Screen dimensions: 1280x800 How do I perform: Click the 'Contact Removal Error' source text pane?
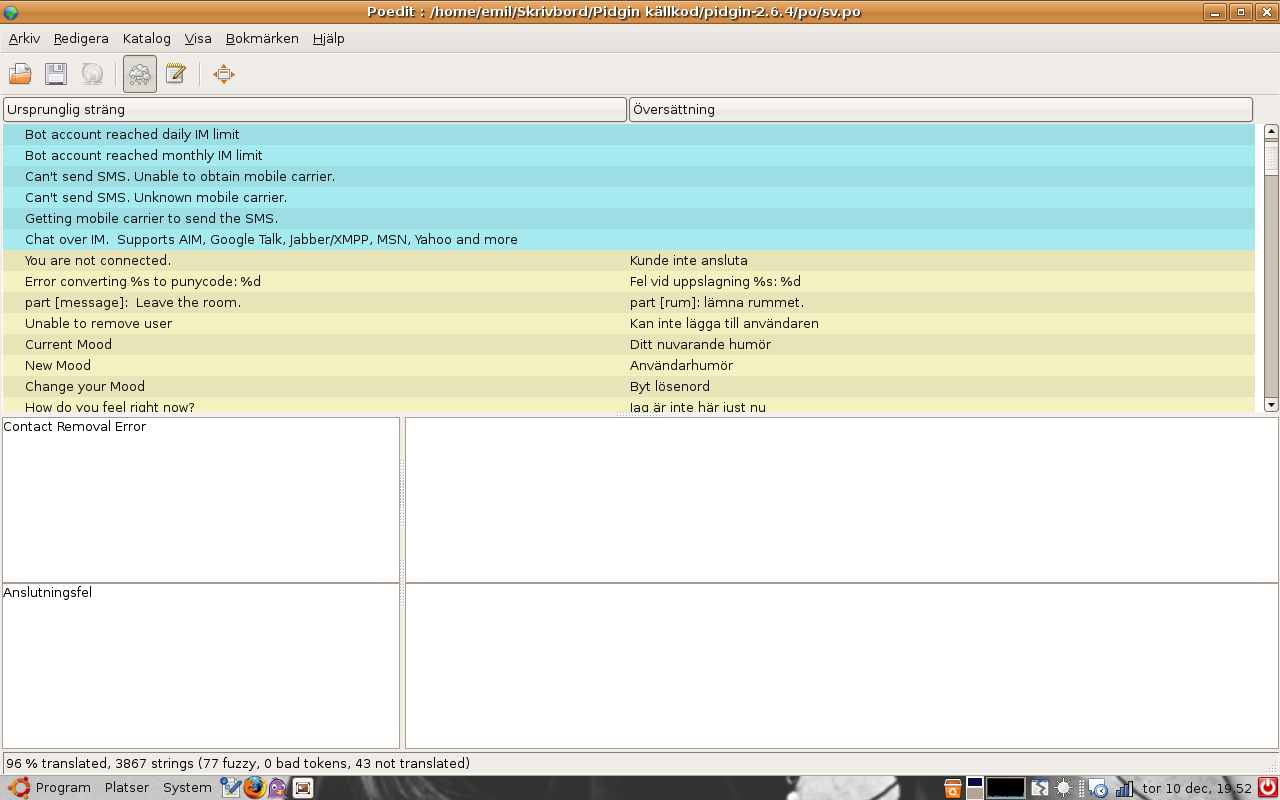(201, 499)
